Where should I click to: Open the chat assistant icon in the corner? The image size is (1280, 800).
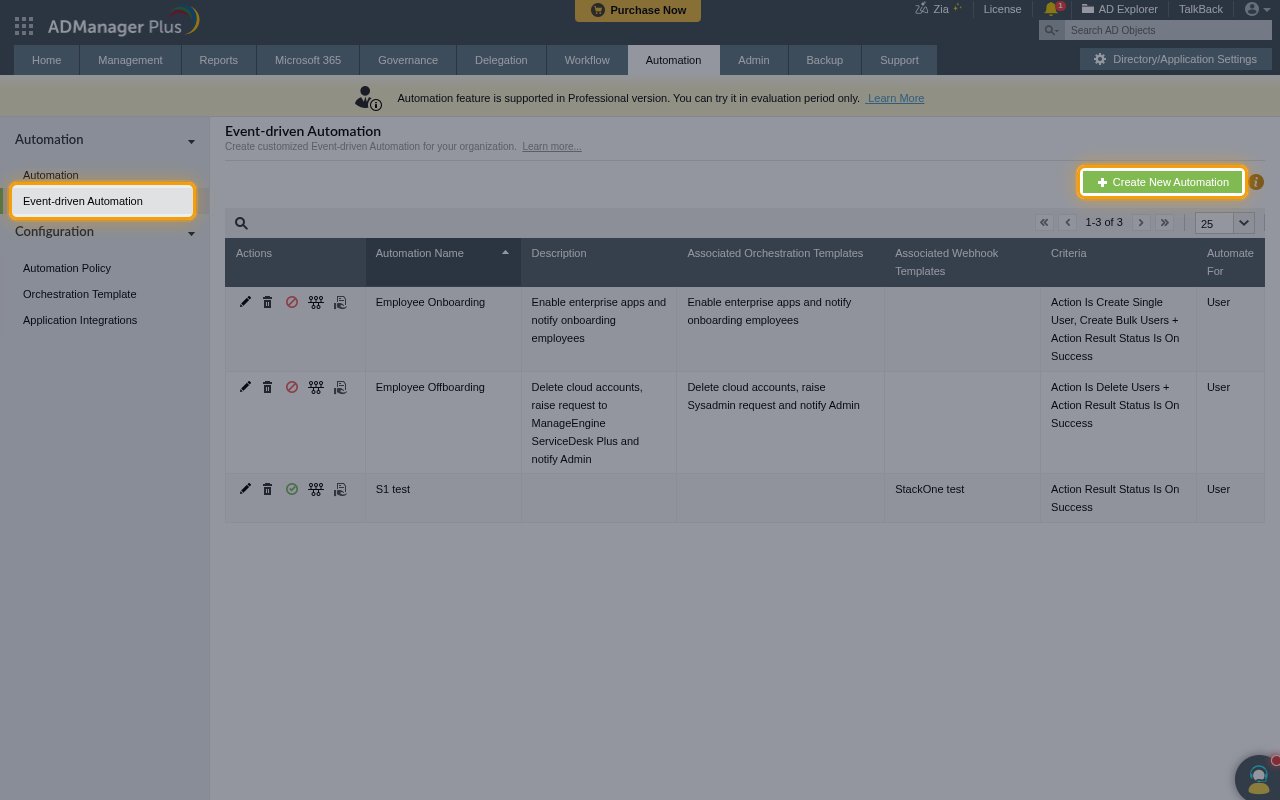point(1258,778)
